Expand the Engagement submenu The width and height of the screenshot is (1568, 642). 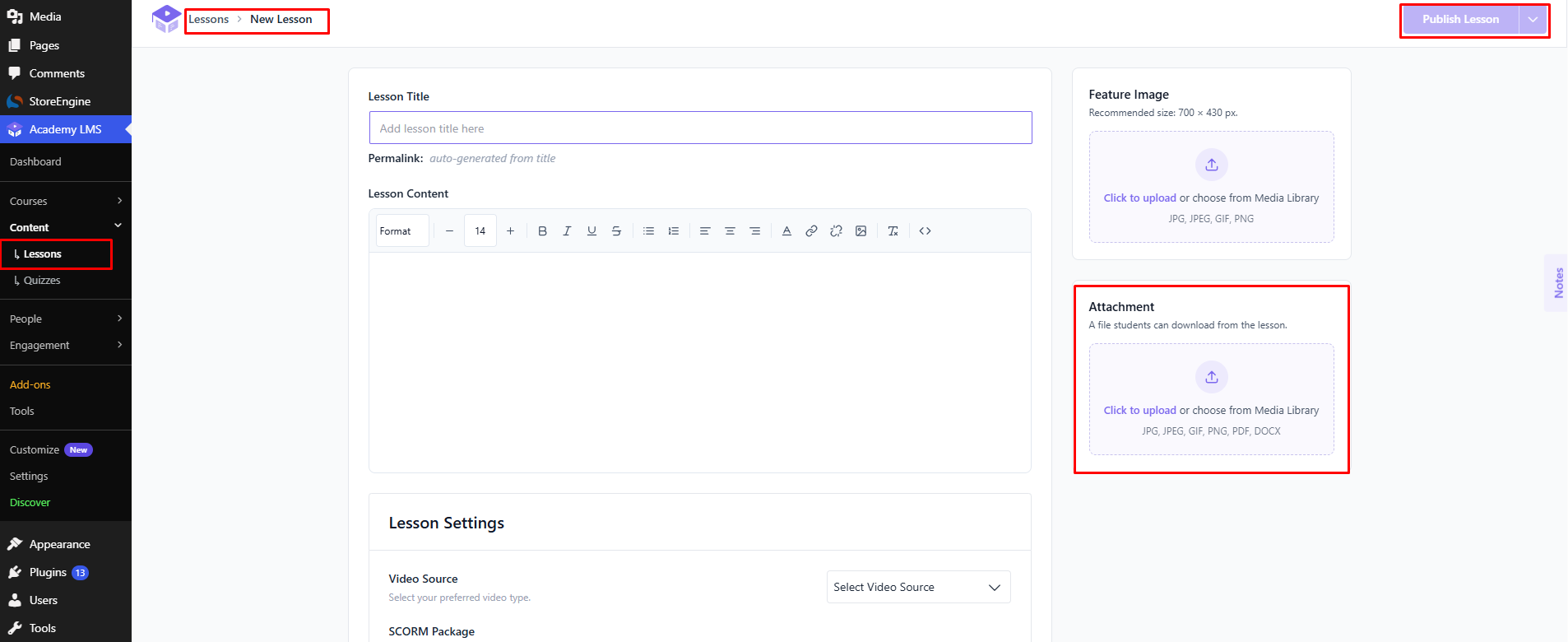pyautogui.click(x=66, y=345)
